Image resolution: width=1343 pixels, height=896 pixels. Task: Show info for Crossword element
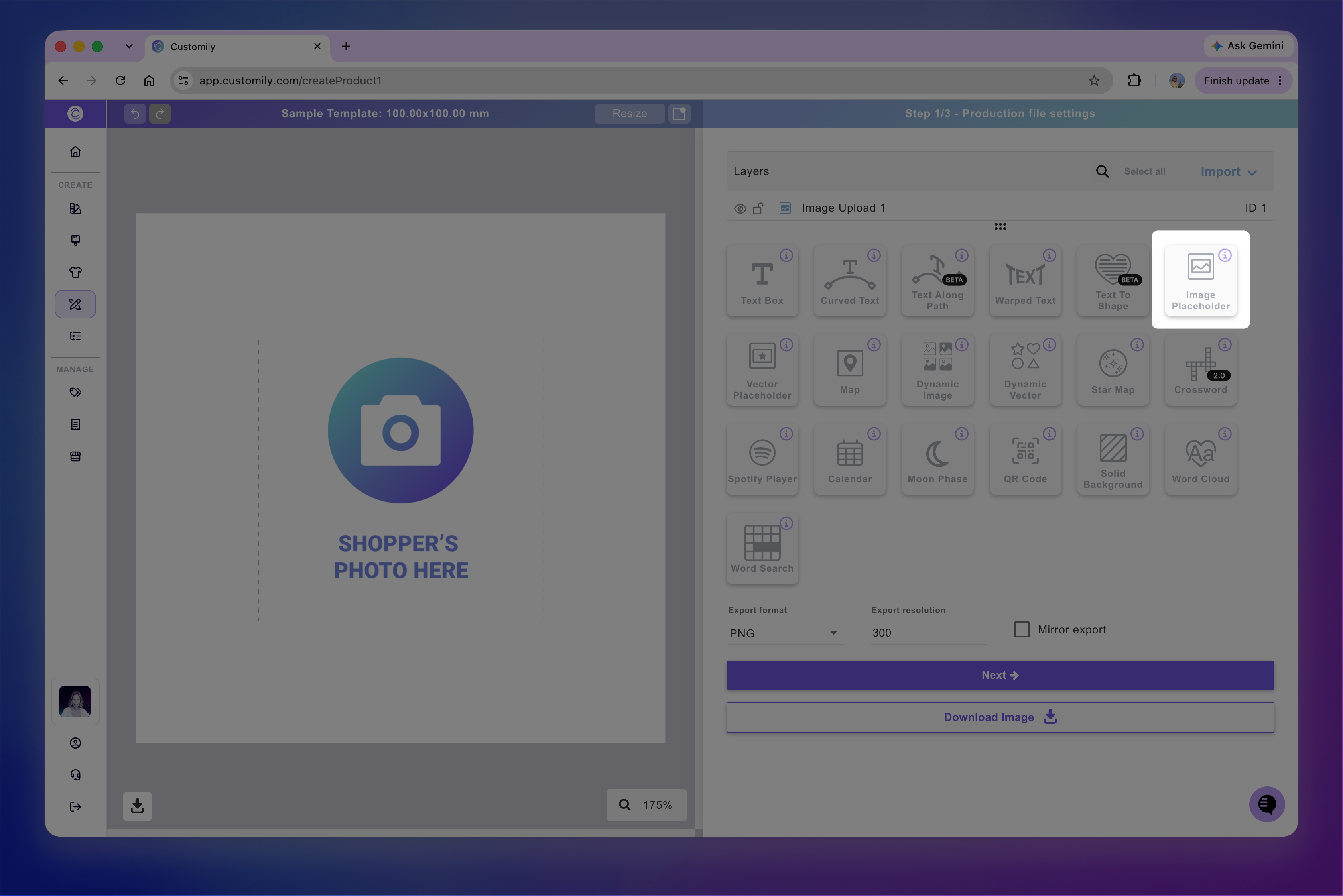pyautogui.click(x=1225, y=345)
